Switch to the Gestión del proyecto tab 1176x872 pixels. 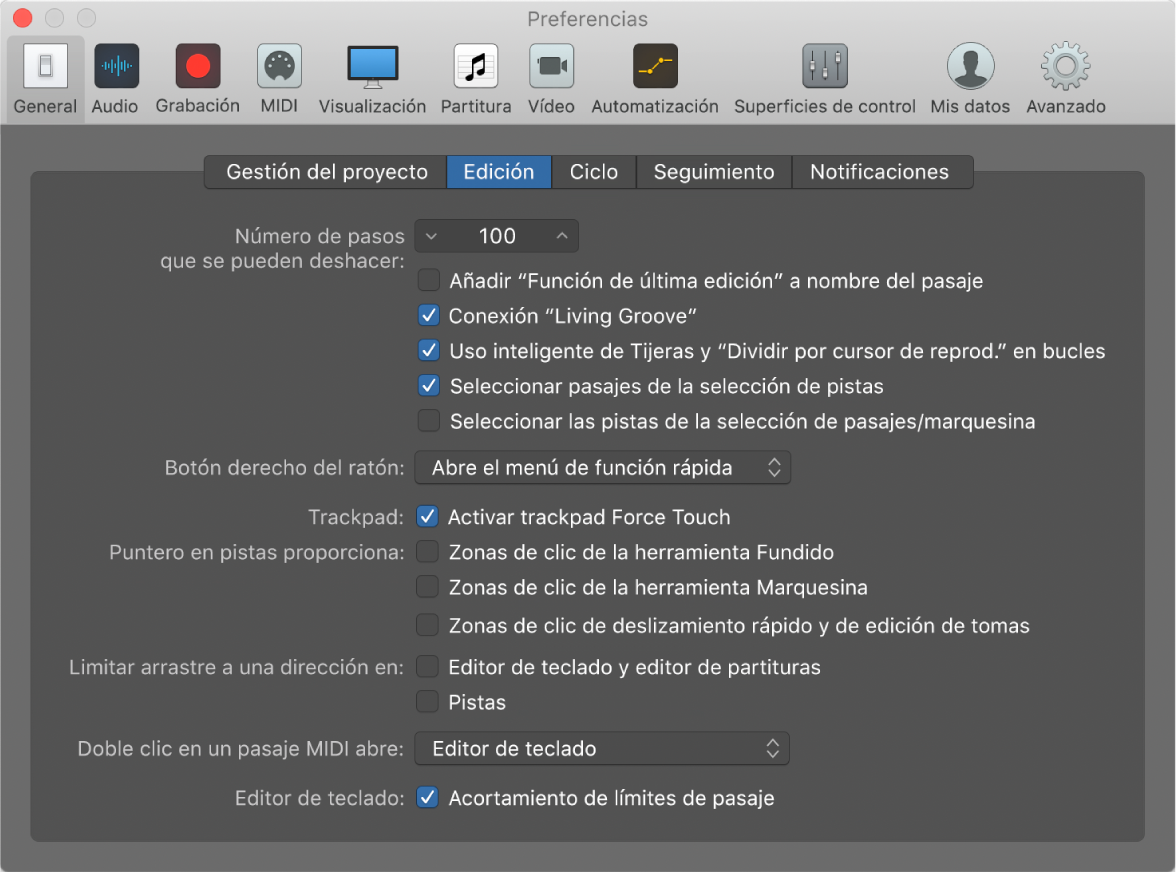pos(326,172)
